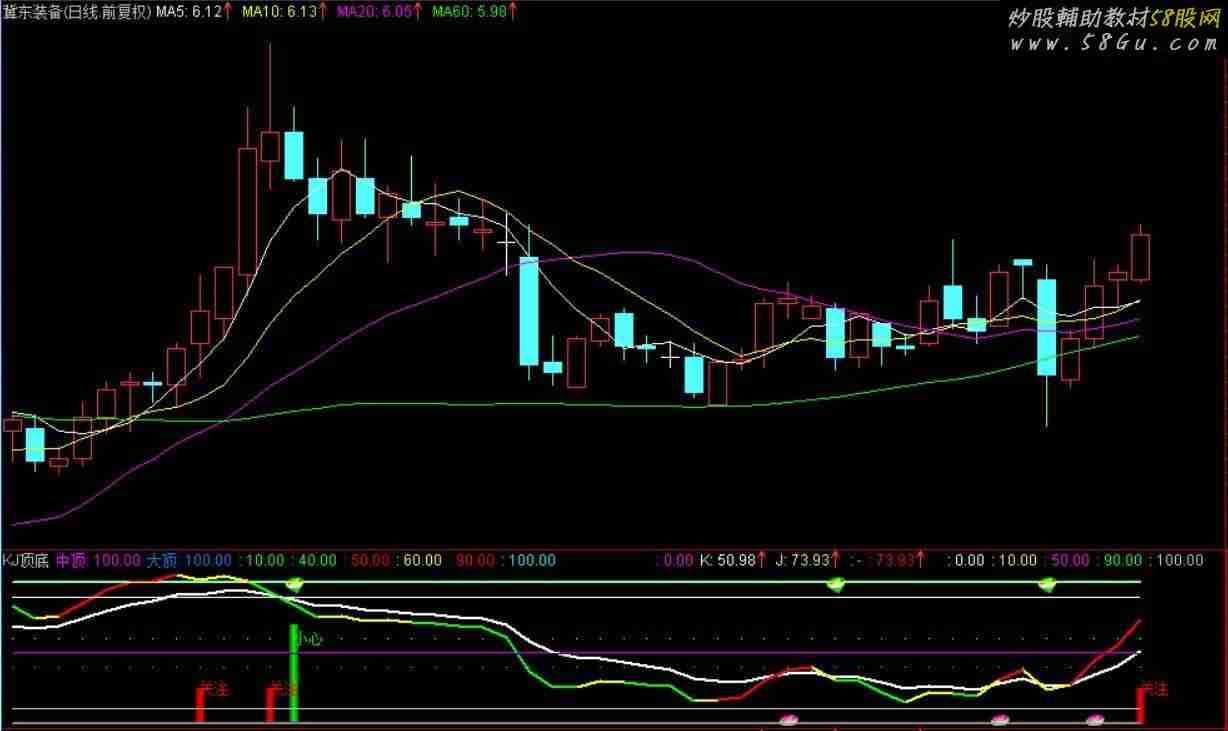The image size is (1228, 731).
Task: Open the www.58Gu.com watermark link
Action: [x=1113, y=43]
